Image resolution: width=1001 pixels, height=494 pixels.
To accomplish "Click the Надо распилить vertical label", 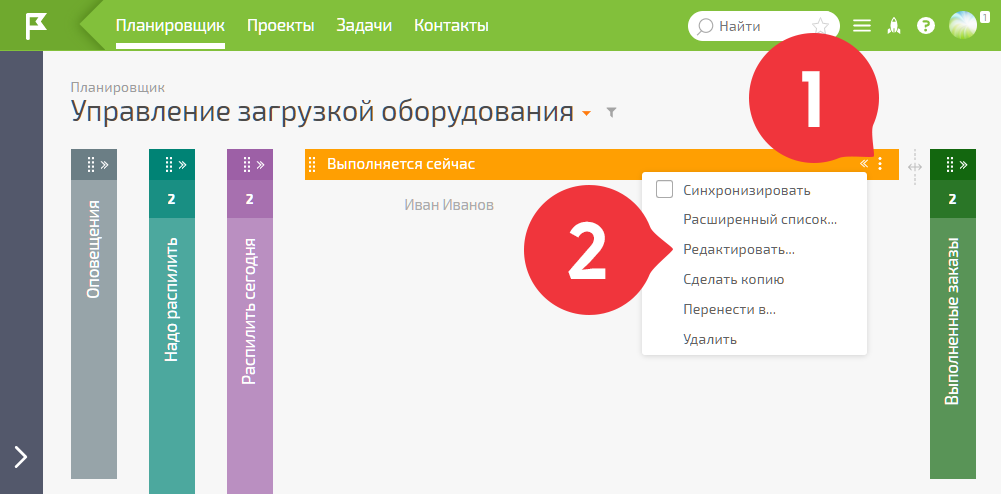I will [171, 300].
